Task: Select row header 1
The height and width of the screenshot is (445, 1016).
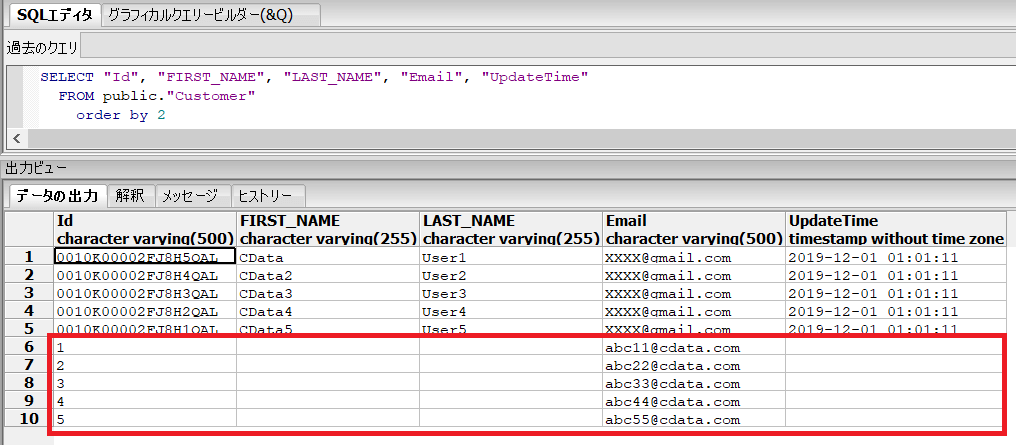Action: tap(29, 257)
